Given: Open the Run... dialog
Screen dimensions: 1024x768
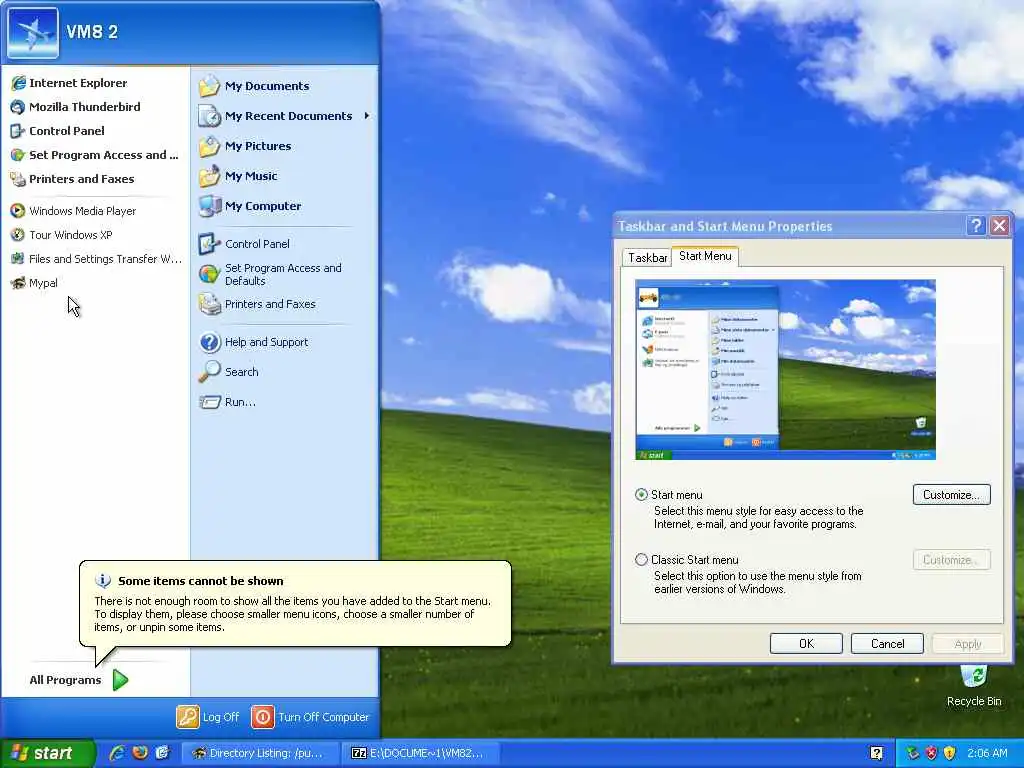Looking at the screenshot, I should click(x=227, y=402).
